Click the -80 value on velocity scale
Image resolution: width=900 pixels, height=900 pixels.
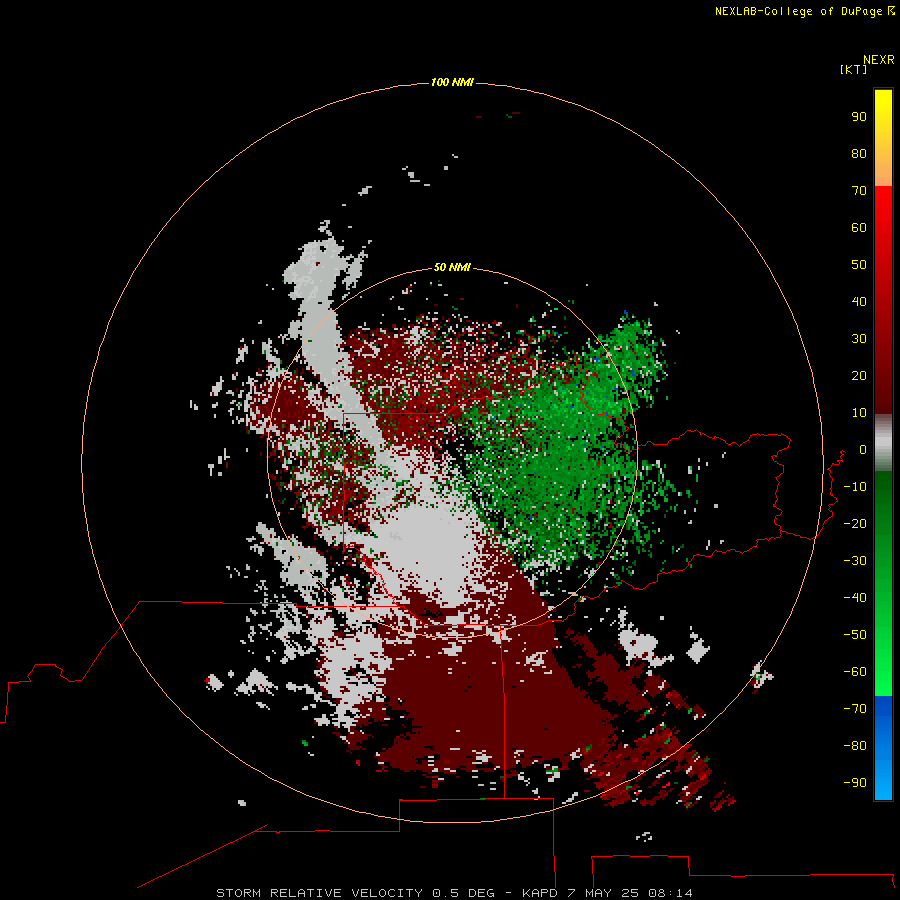855,746
